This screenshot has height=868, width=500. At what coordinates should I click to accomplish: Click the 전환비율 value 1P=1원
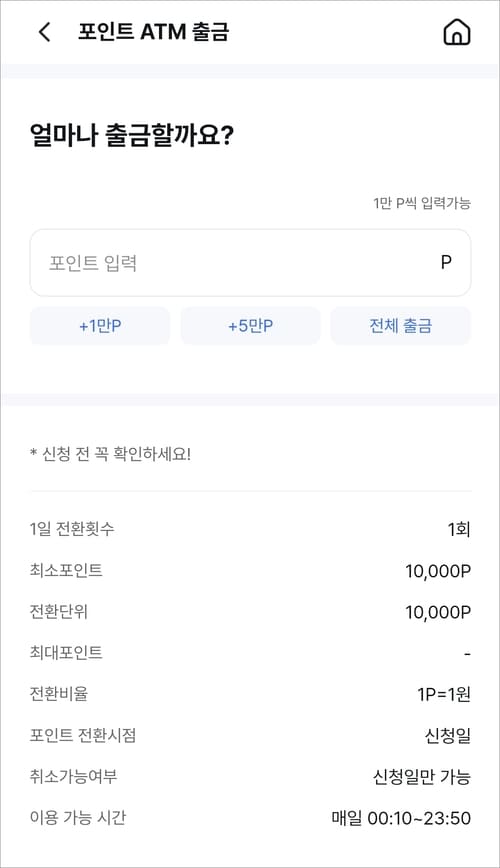[444, 694]
